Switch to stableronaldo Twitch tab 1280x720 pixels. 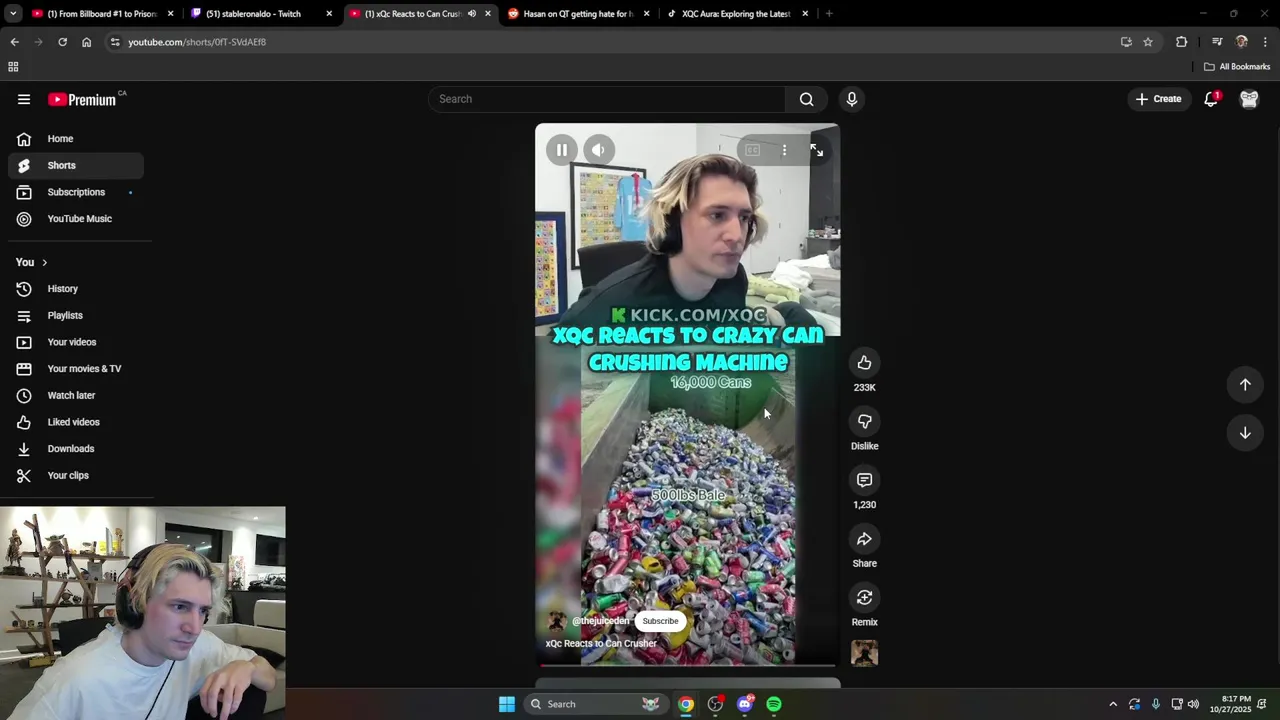tap(260, 14)
